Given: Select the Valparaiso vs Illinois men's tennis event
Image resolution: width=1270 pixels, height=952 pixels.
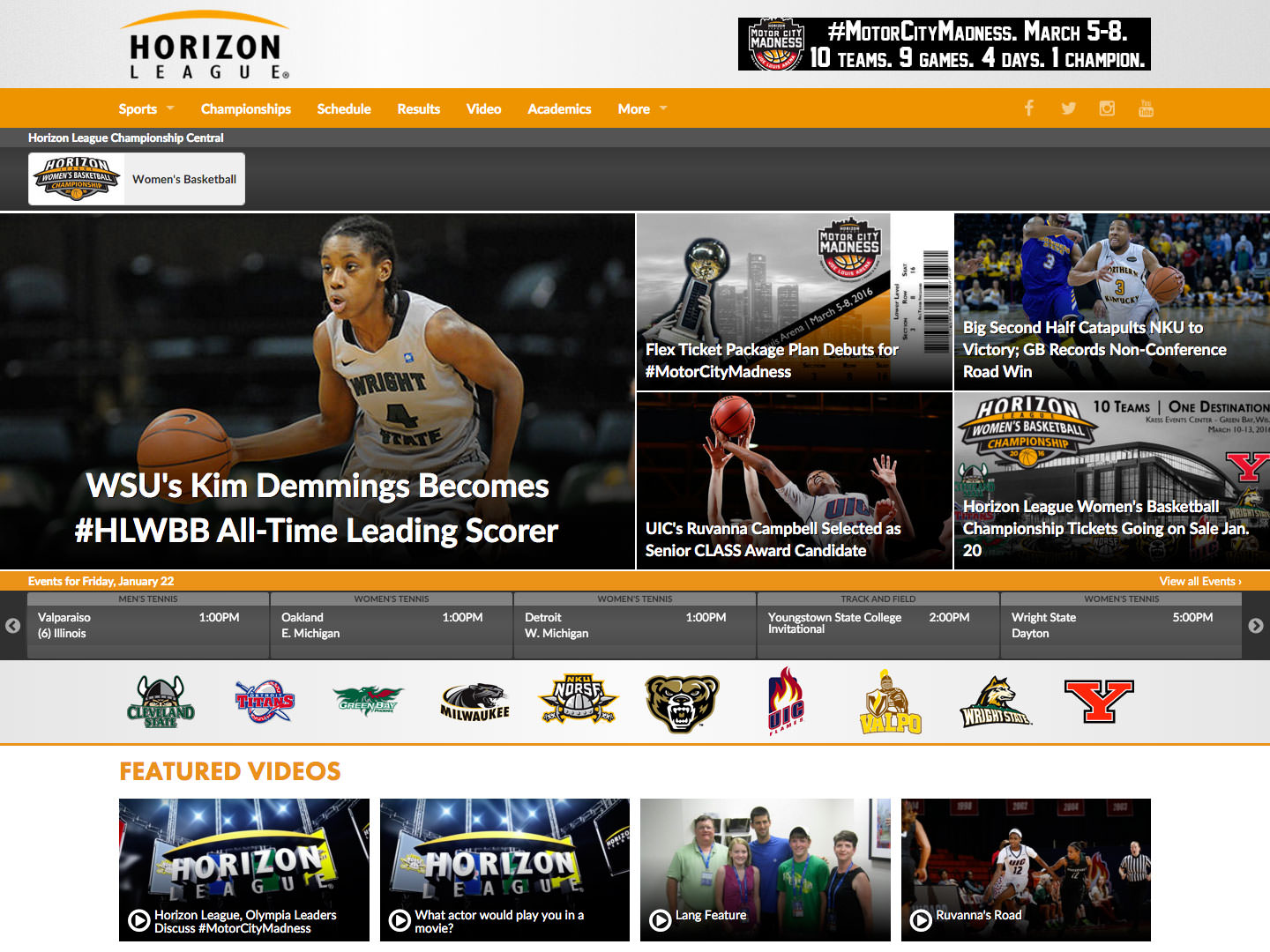Looking at the screenshot, I should click(x=148, y=625).
